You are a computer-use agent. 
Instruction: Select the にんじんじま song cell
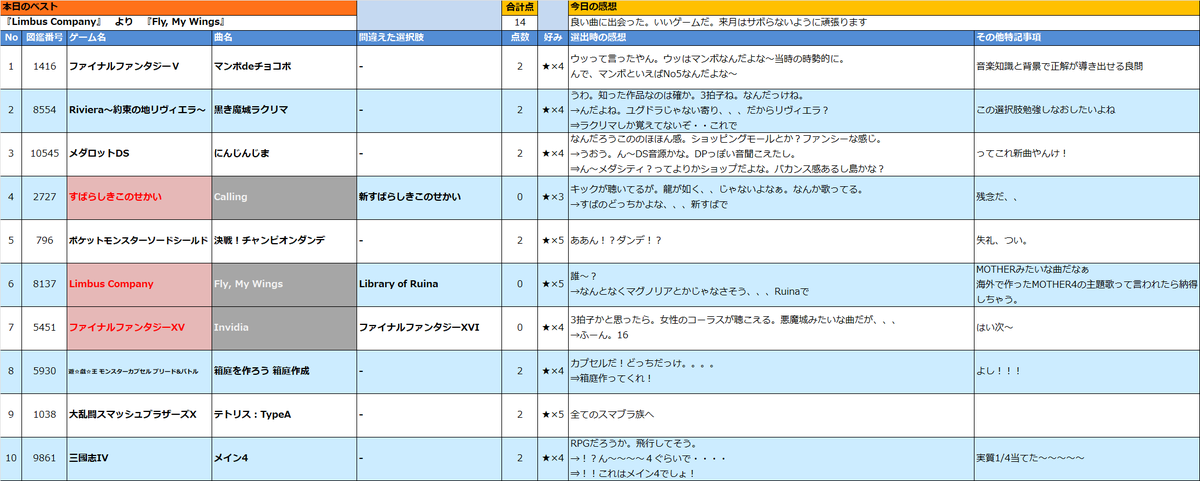[x=284, y=154]
